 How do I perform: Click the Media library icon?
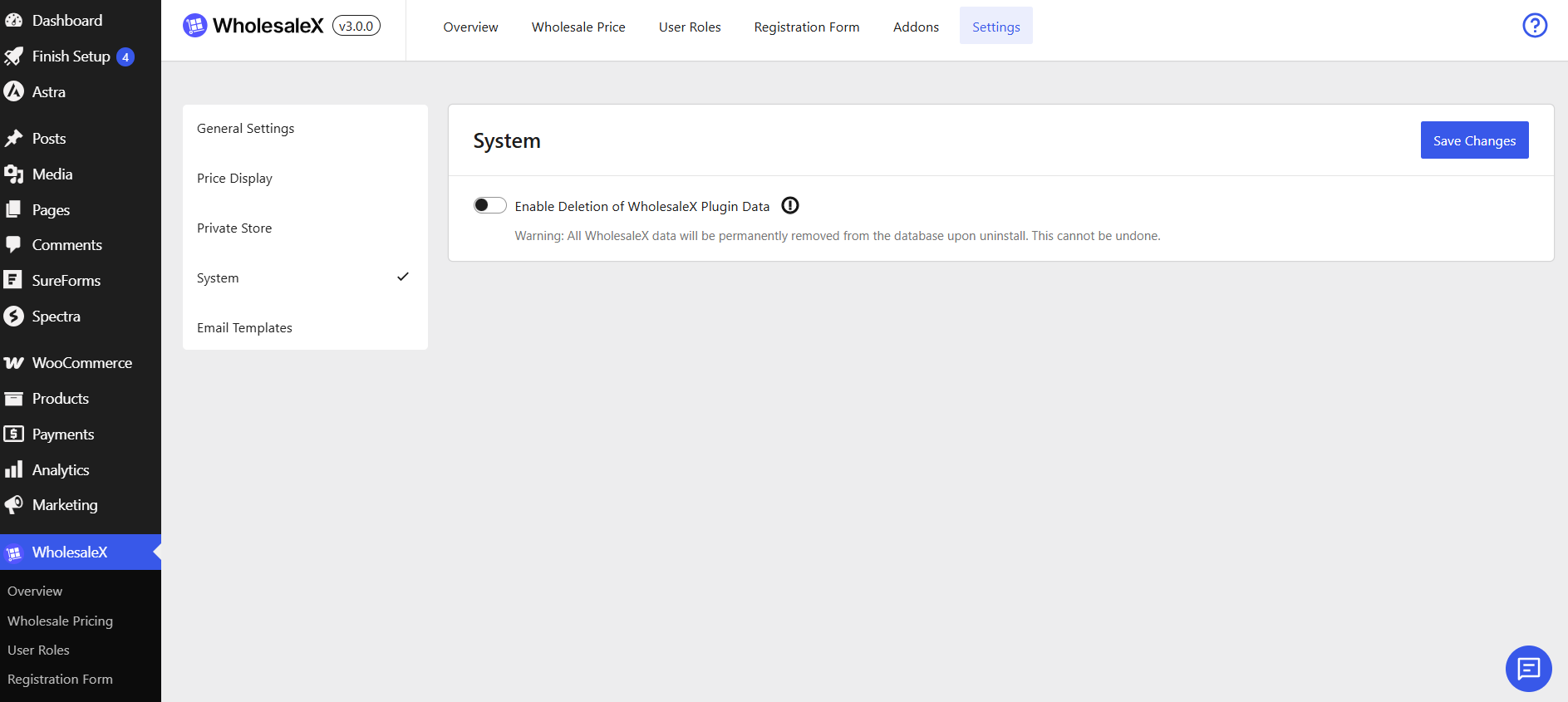[13, 174]
